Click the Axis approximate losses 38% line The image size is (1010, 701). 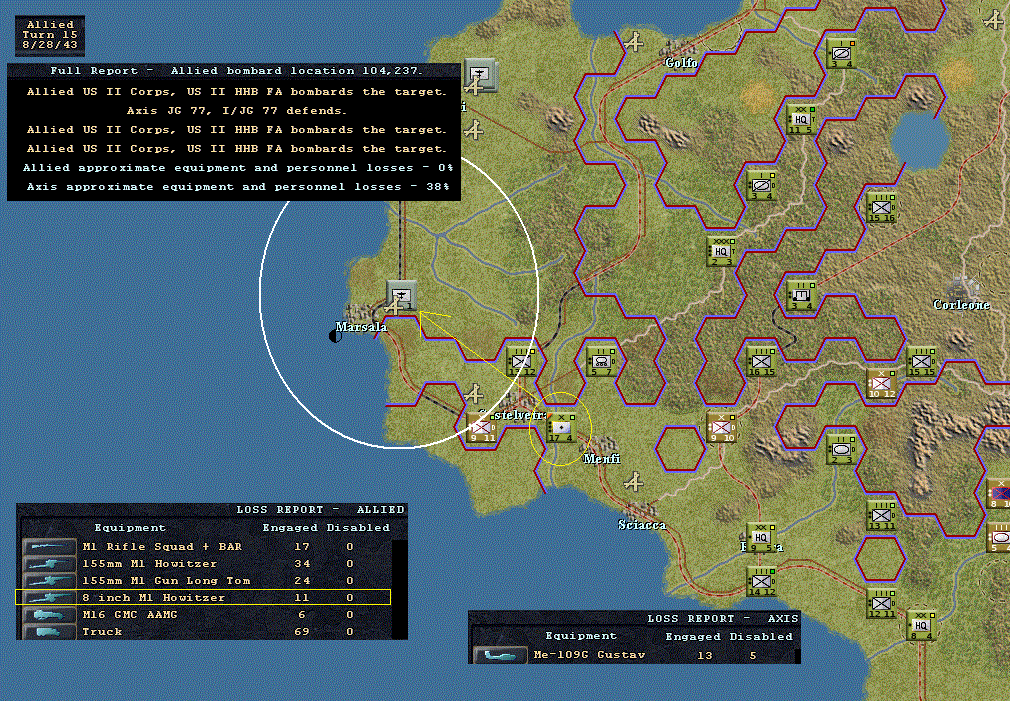point(238,187)
